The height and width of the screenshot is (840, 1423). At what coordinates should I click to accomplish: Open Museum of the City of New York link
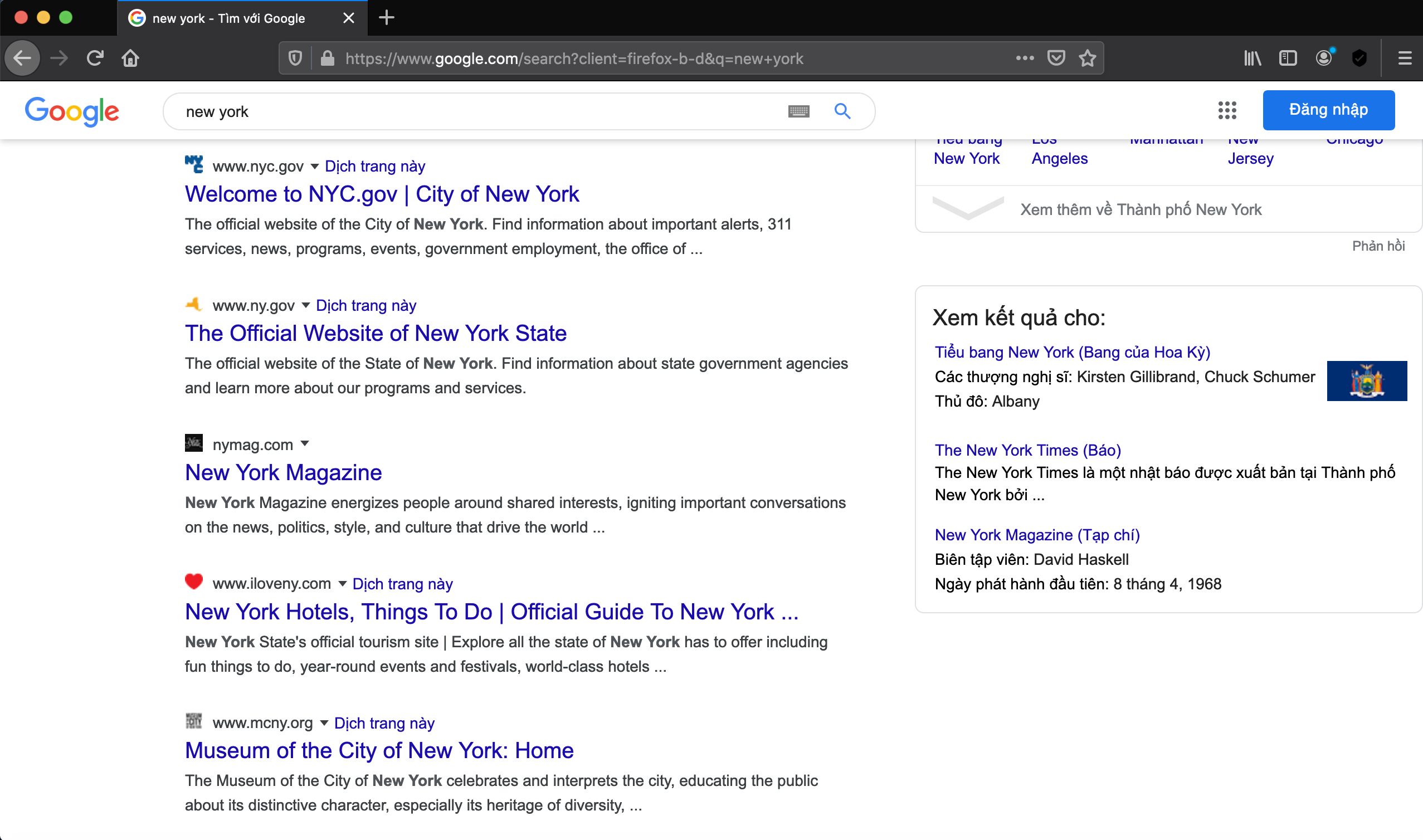379,750
